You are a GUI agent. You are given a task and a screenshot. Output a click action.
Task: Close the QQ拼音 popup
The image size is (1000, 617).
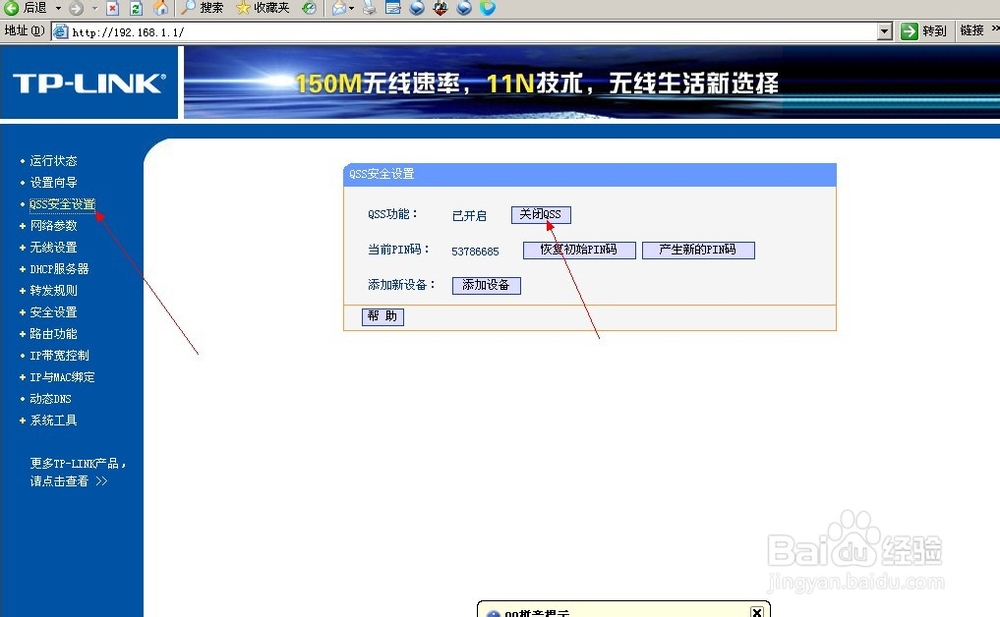(756, 612)
